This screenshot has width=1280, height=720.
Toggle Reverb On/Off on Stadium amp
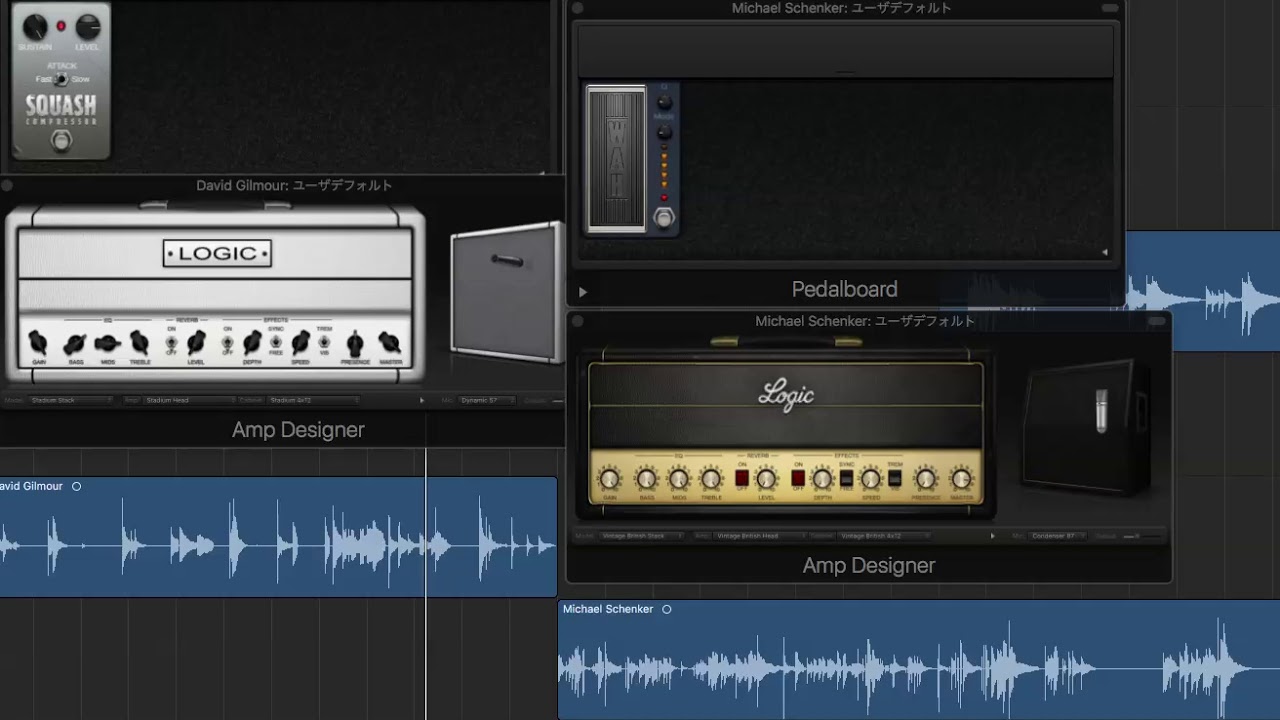point(171,344)
